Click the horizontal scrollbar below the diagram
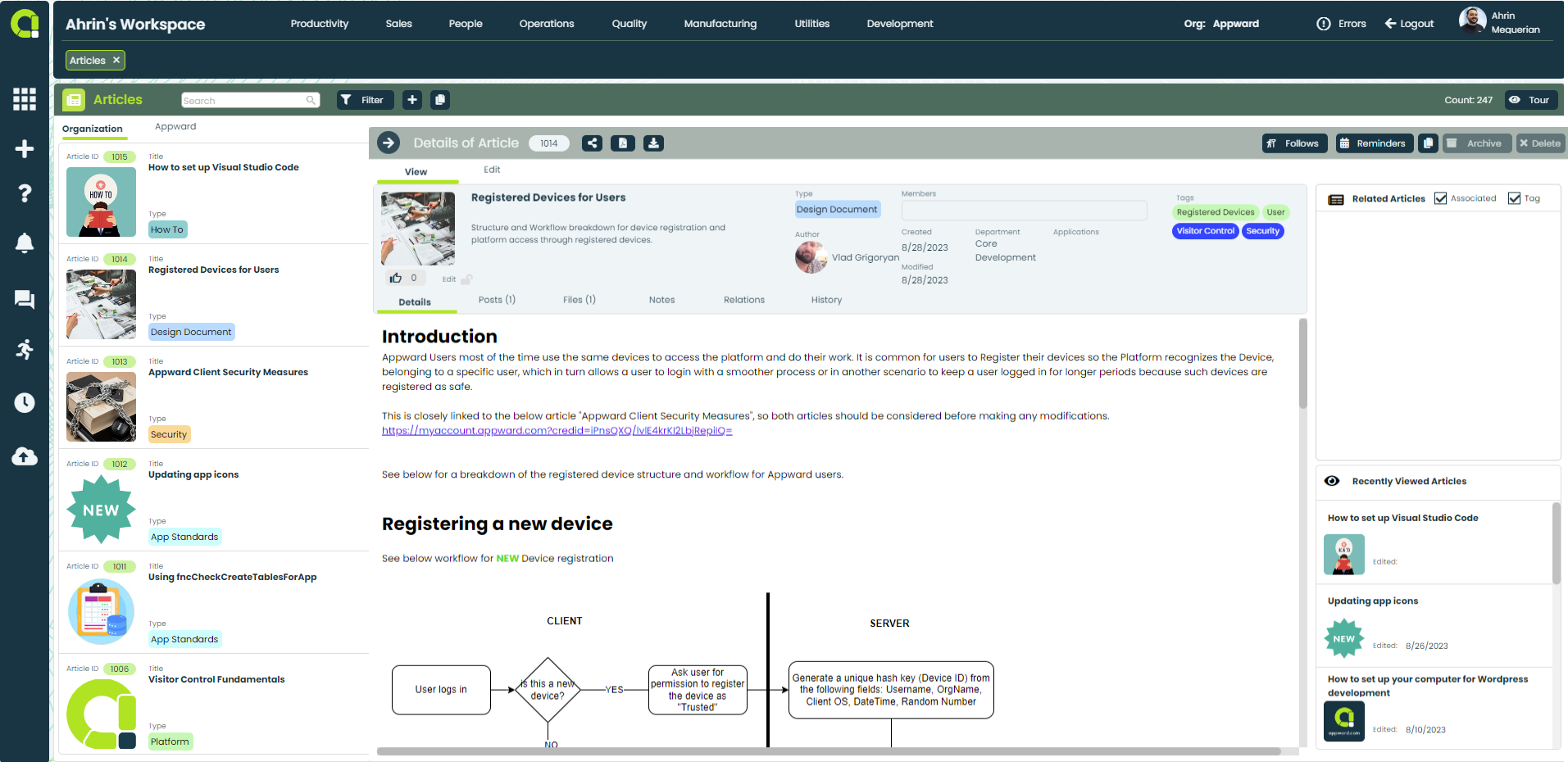The image size is (1568, 762). (x=829, y=751)
